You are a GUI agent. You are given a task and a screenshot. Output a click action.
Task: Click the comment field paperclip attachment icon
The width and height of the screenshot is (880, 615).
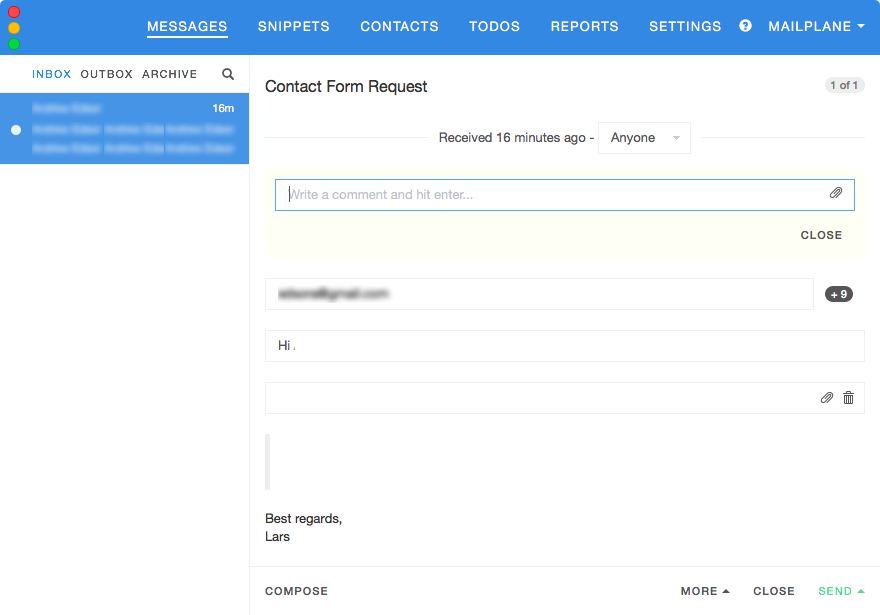836,194
